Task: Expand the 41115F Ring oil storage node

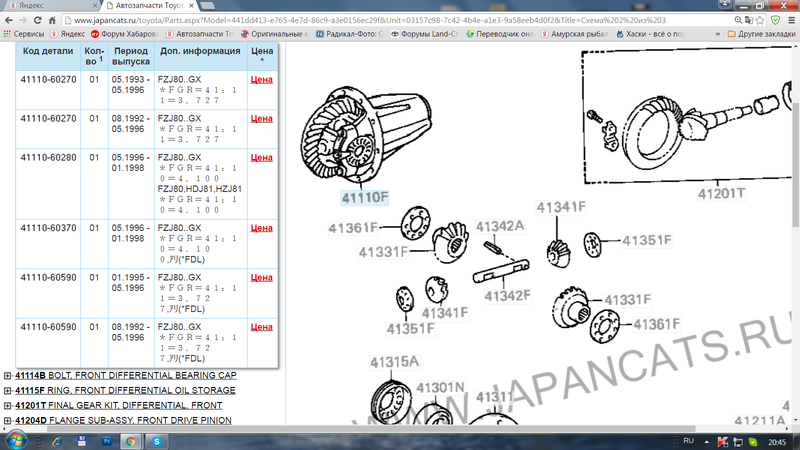Action: click(x=7, y=390)
